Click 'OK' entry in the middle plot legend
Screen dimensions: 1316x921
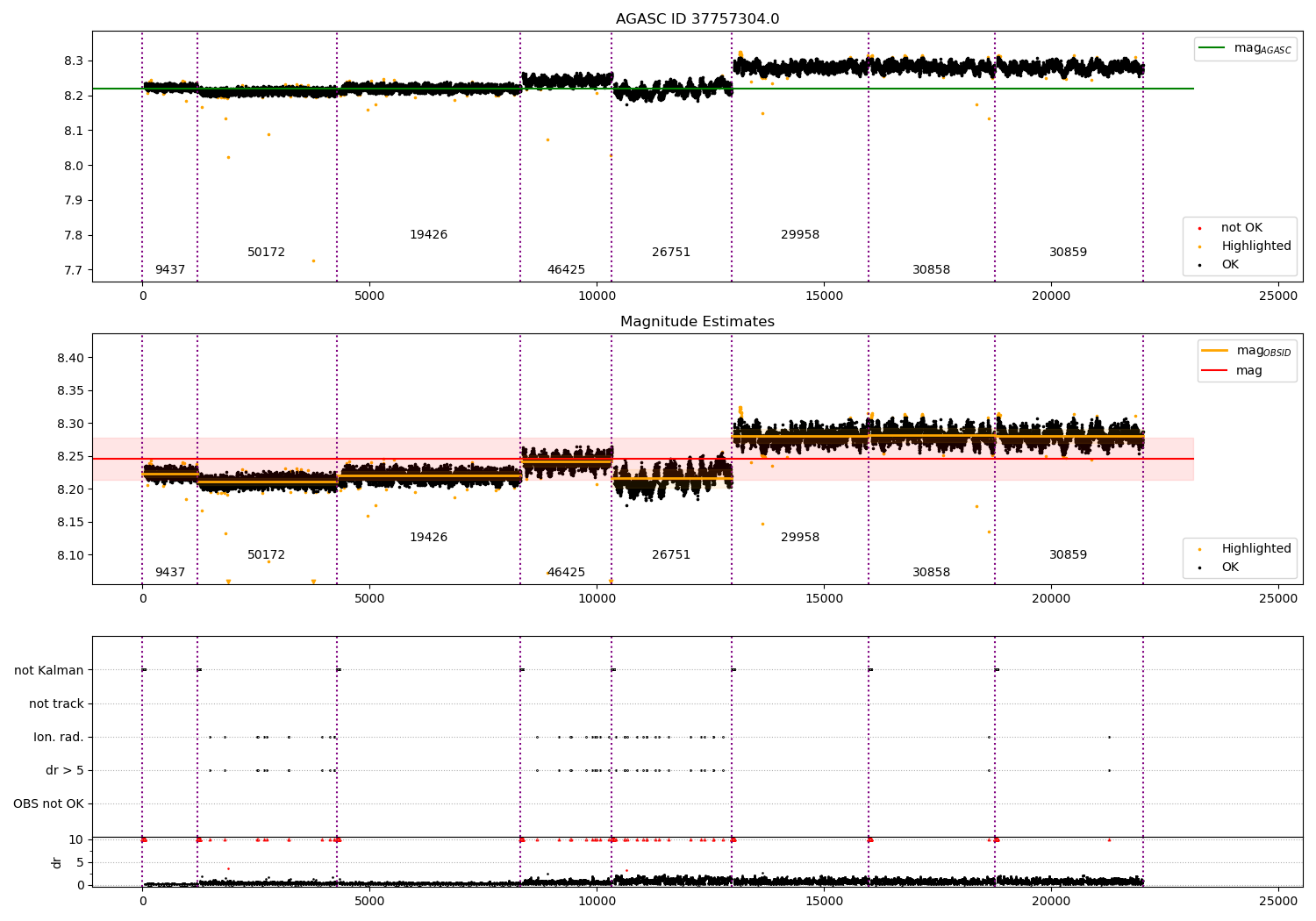(1230, 568)
